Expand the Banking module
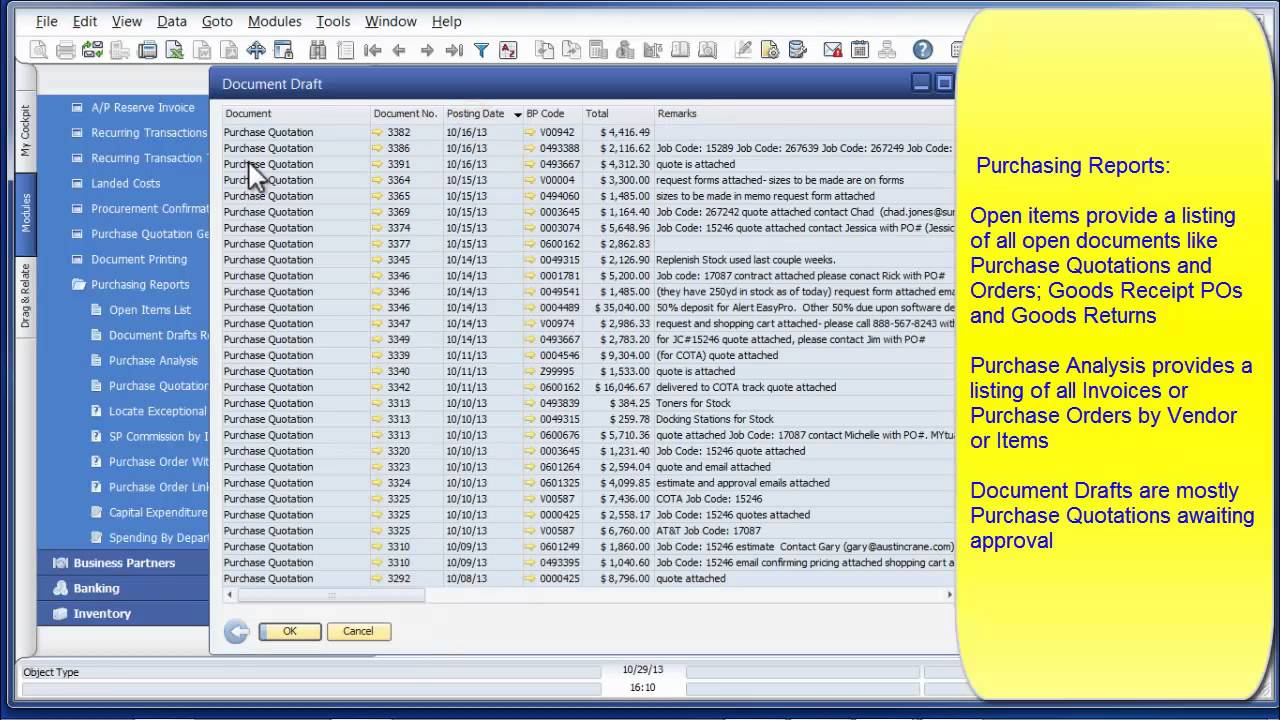This screenshot has width=1280, height=720. (96, 588)
